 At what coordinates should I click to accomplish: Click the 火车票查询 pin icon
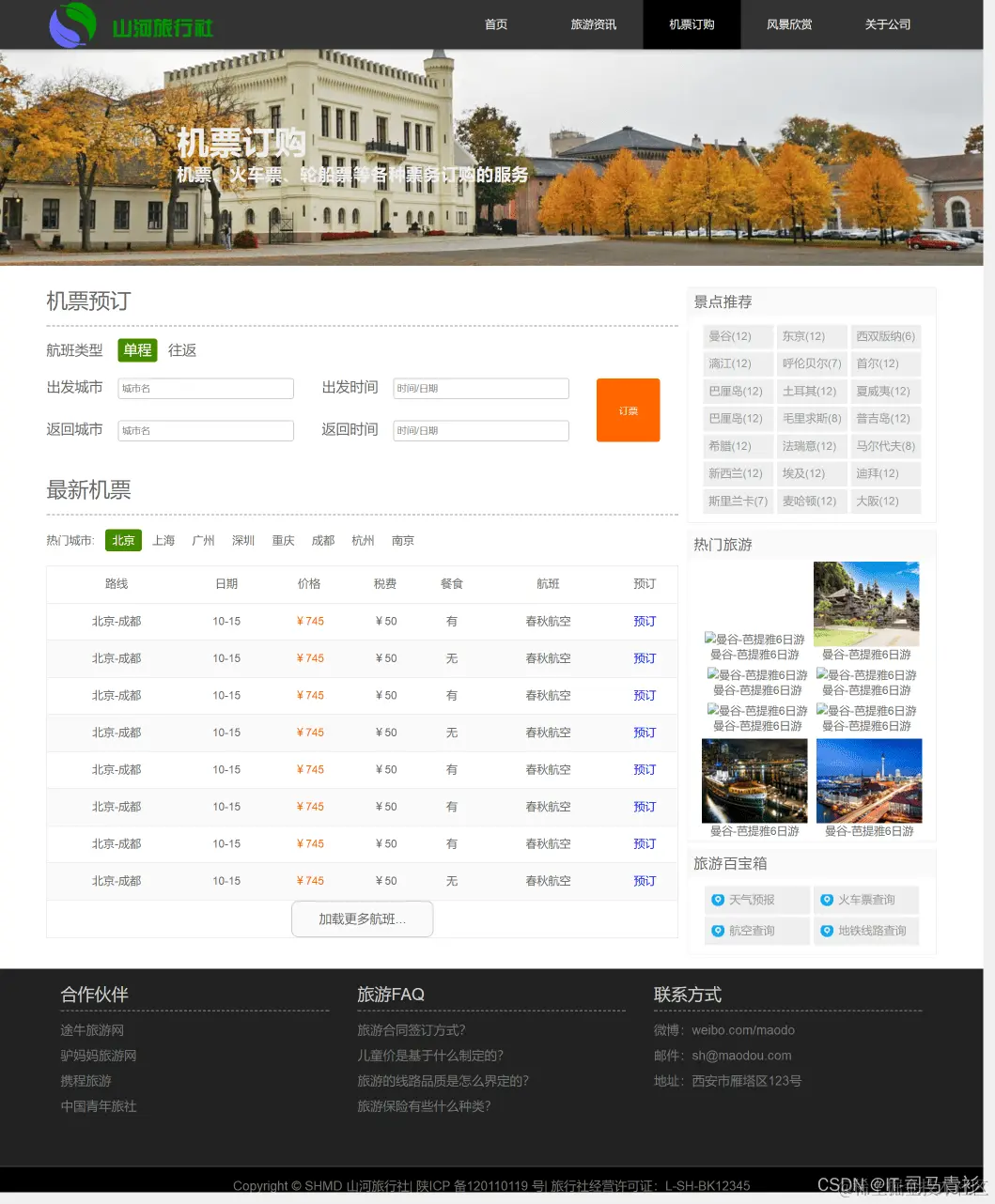(x=827, y=900)
